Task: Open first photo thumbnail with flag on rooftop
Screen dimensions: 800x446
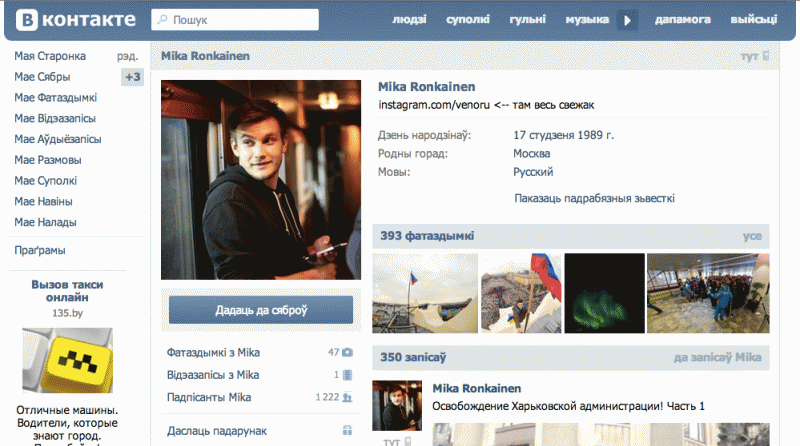Action: click(x=425, y=293)
